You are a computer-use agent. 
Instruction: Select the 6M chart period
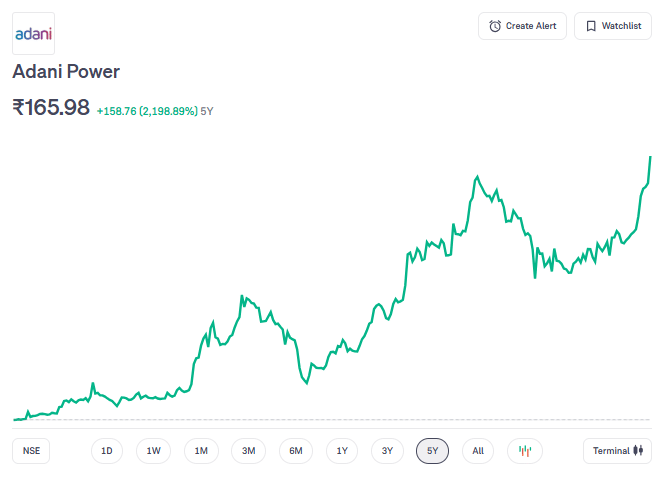tap(296, 451)
